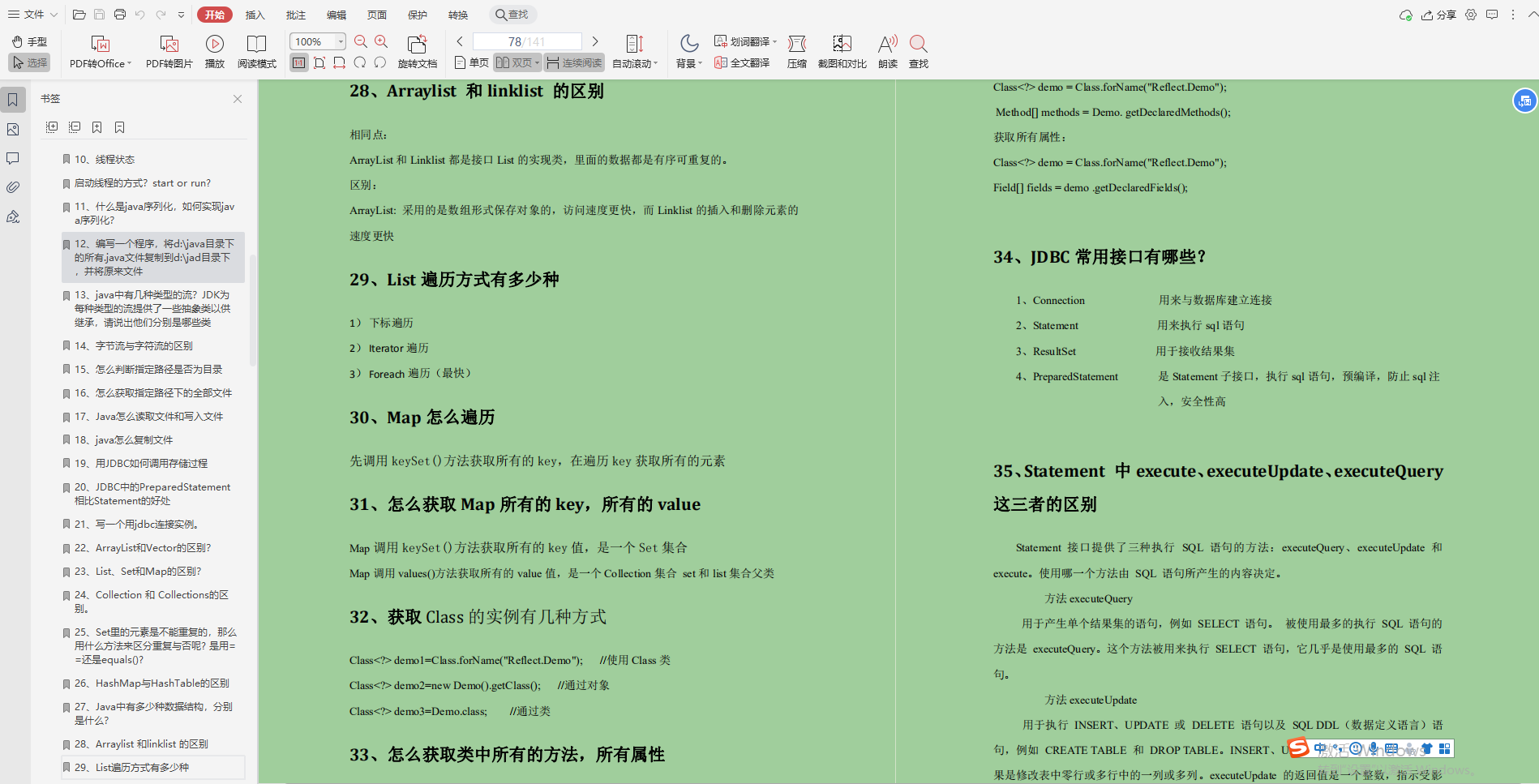
Task: Switch to the 插入 tab
Action: (x=255, y=15)
